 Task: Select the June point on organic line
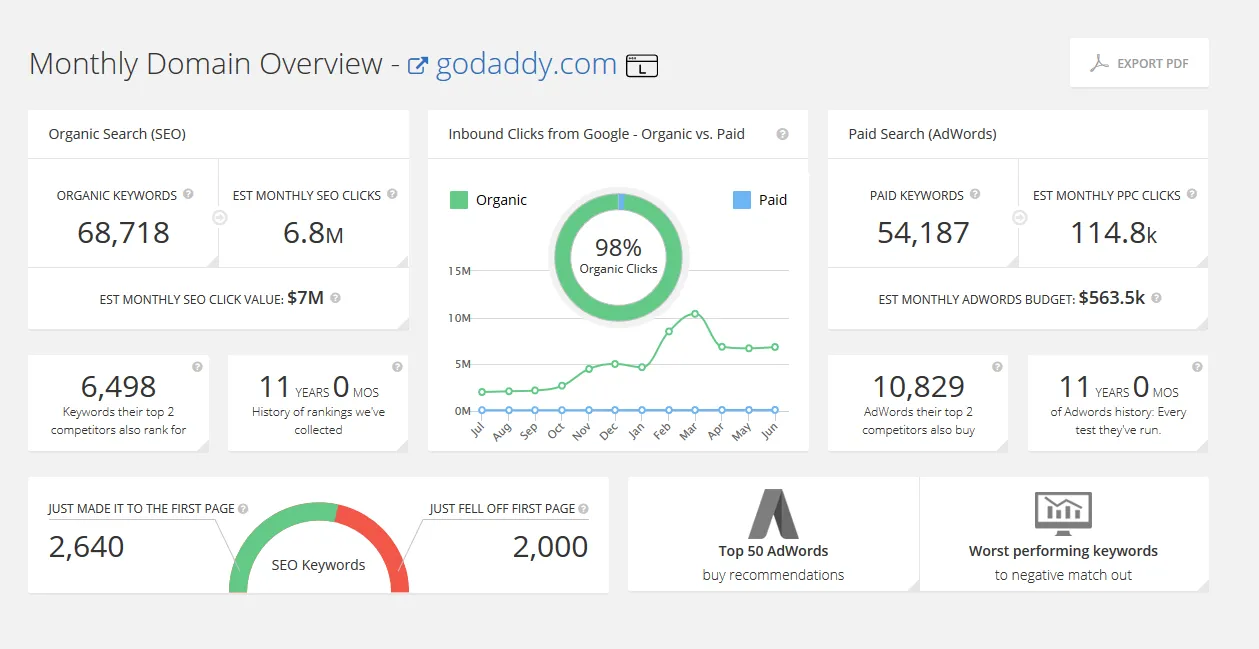775,347
